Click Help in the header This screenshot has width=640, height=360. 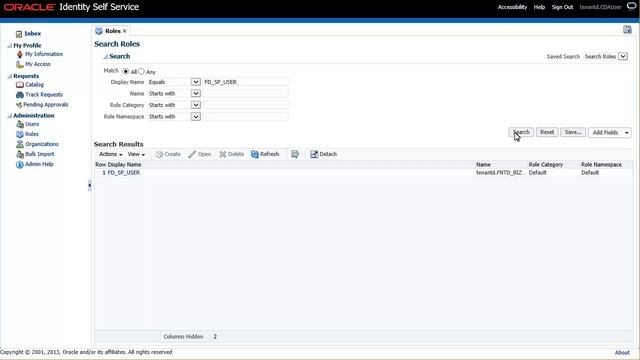539,7
